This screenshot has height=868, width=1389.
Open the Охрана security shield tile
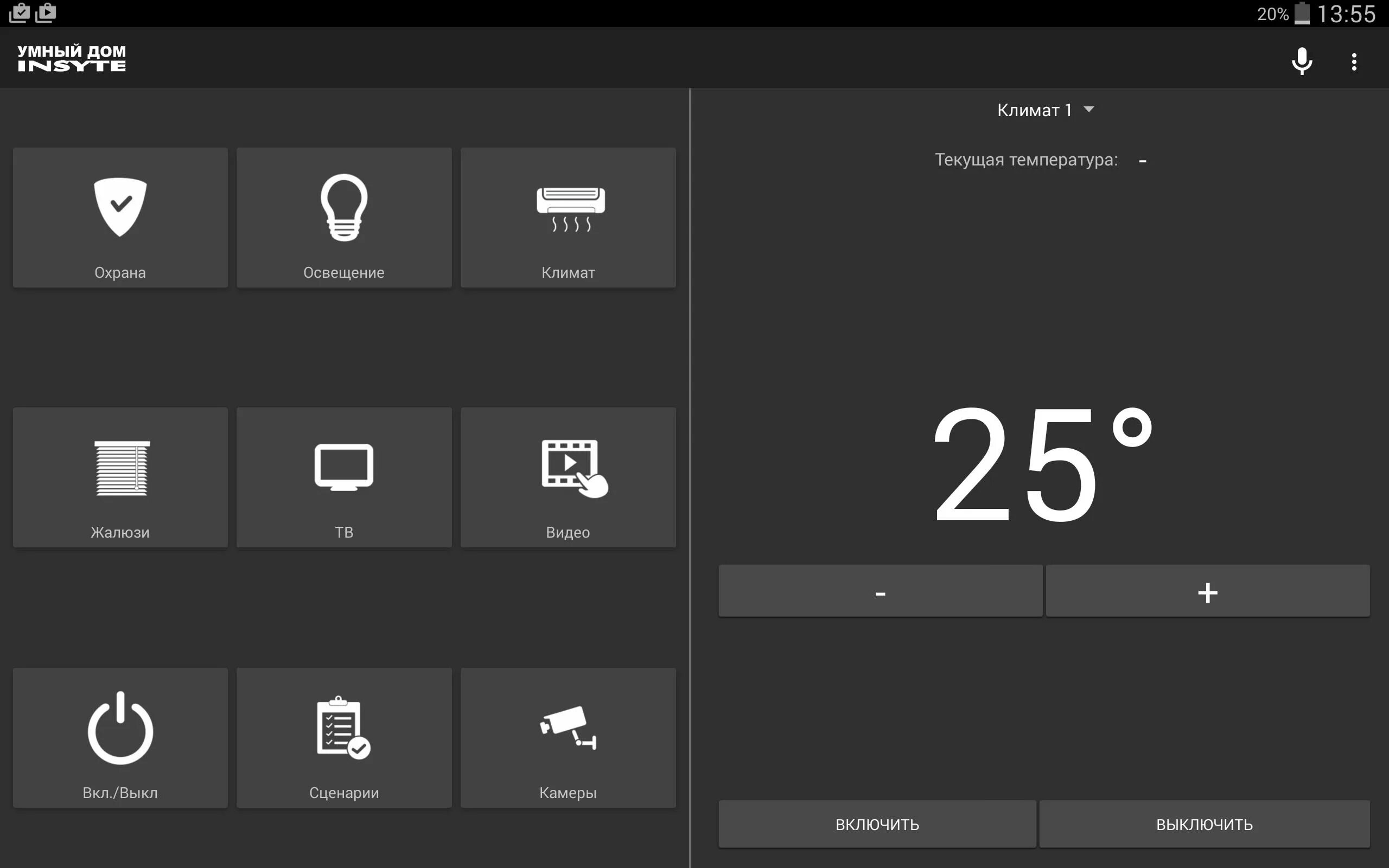(120, 218)
